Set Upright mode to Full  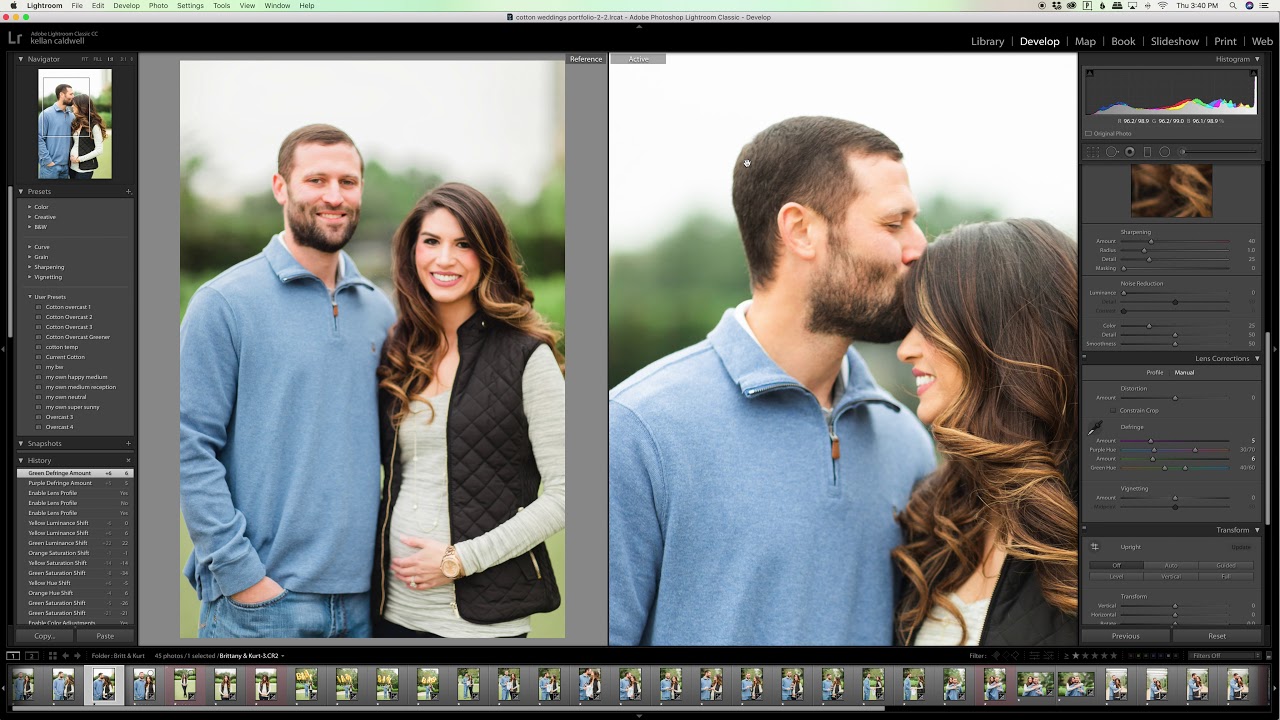[1226, 576]
